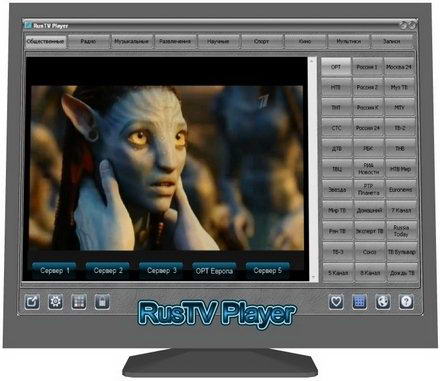Close the RusTV Player window
Viewport: 440px width, 381px height.
pyautogui.click(x=412, y=25)
